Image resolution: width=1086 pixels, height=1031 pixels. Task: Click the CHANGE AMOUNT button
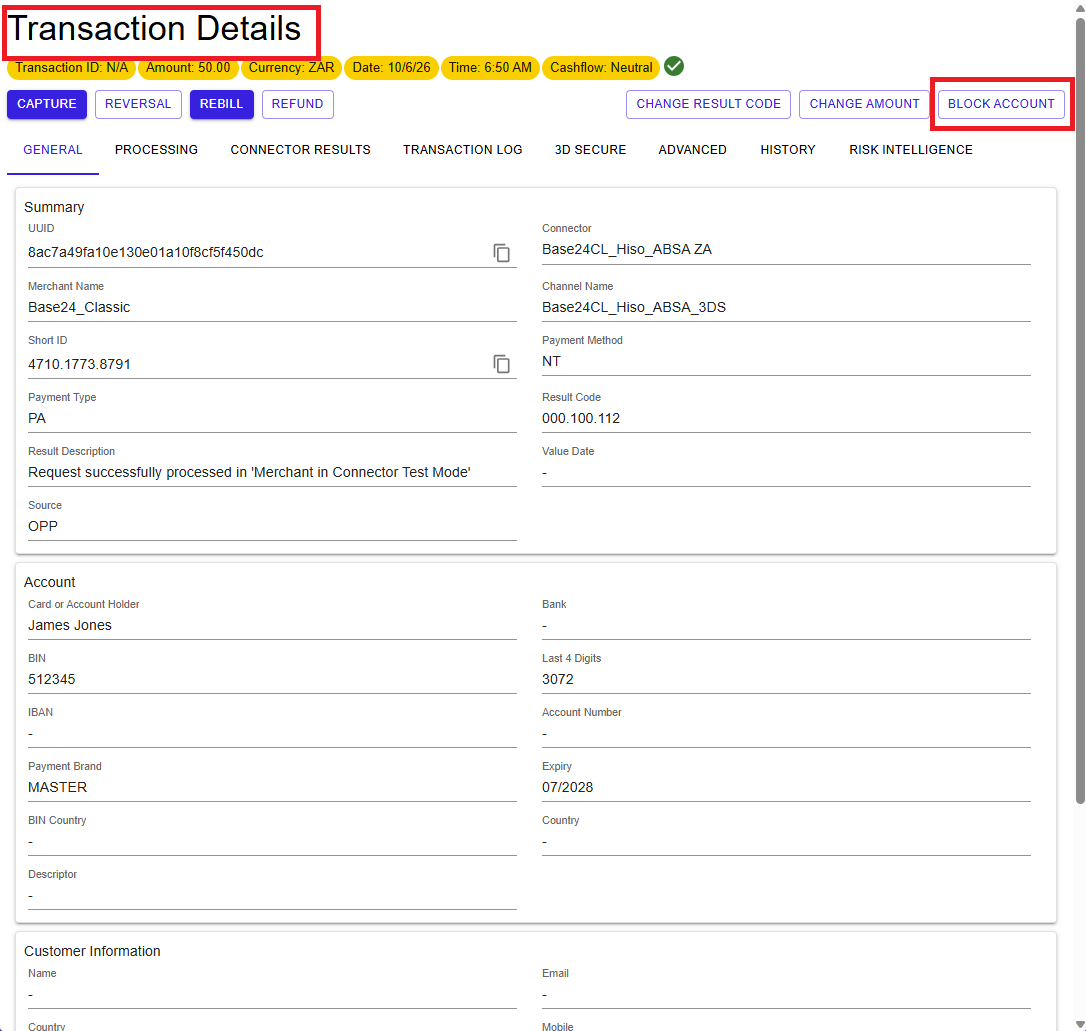click(864, 104)
